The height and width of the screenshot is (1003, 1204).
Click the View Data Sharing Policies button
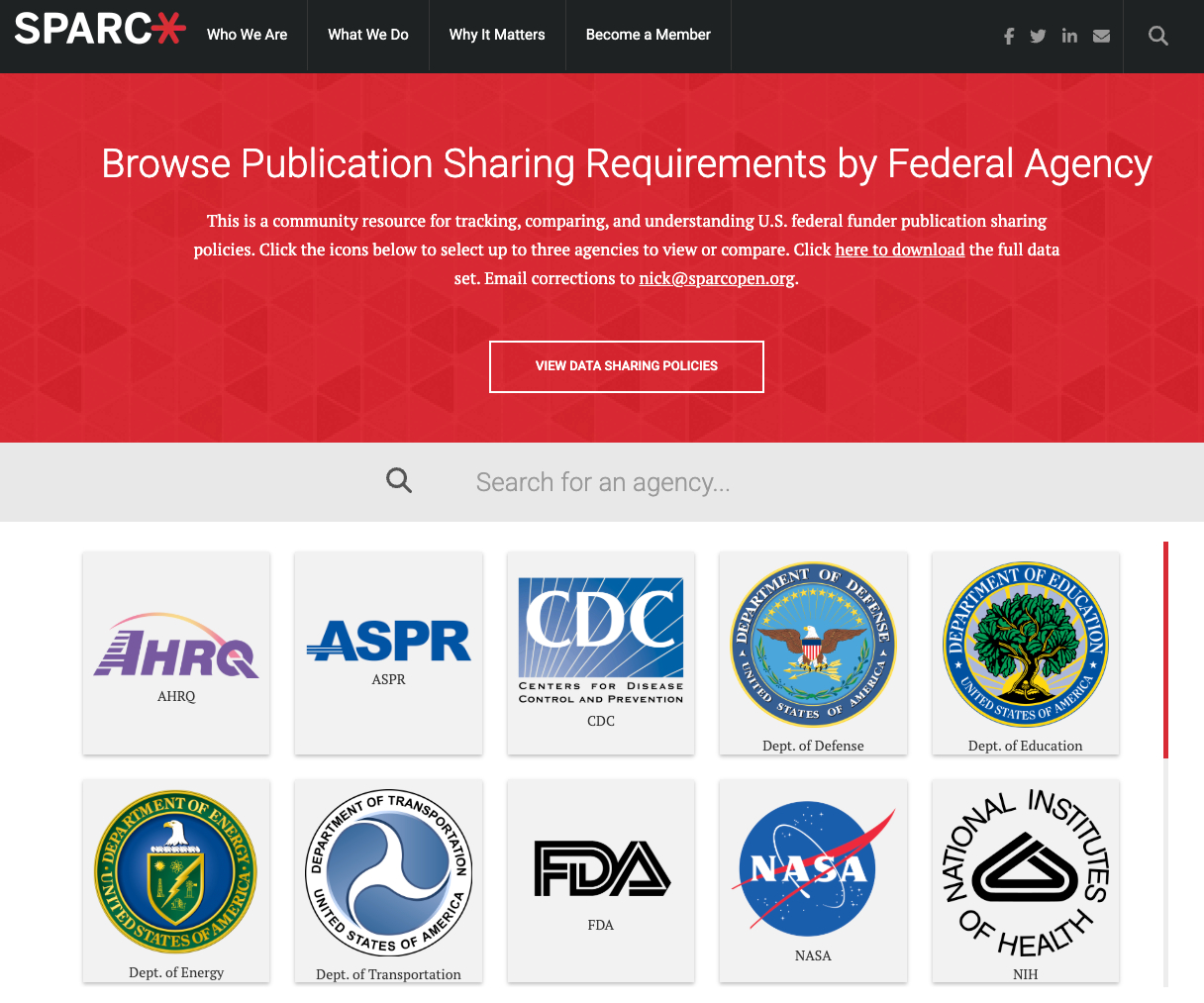point(626,366)
